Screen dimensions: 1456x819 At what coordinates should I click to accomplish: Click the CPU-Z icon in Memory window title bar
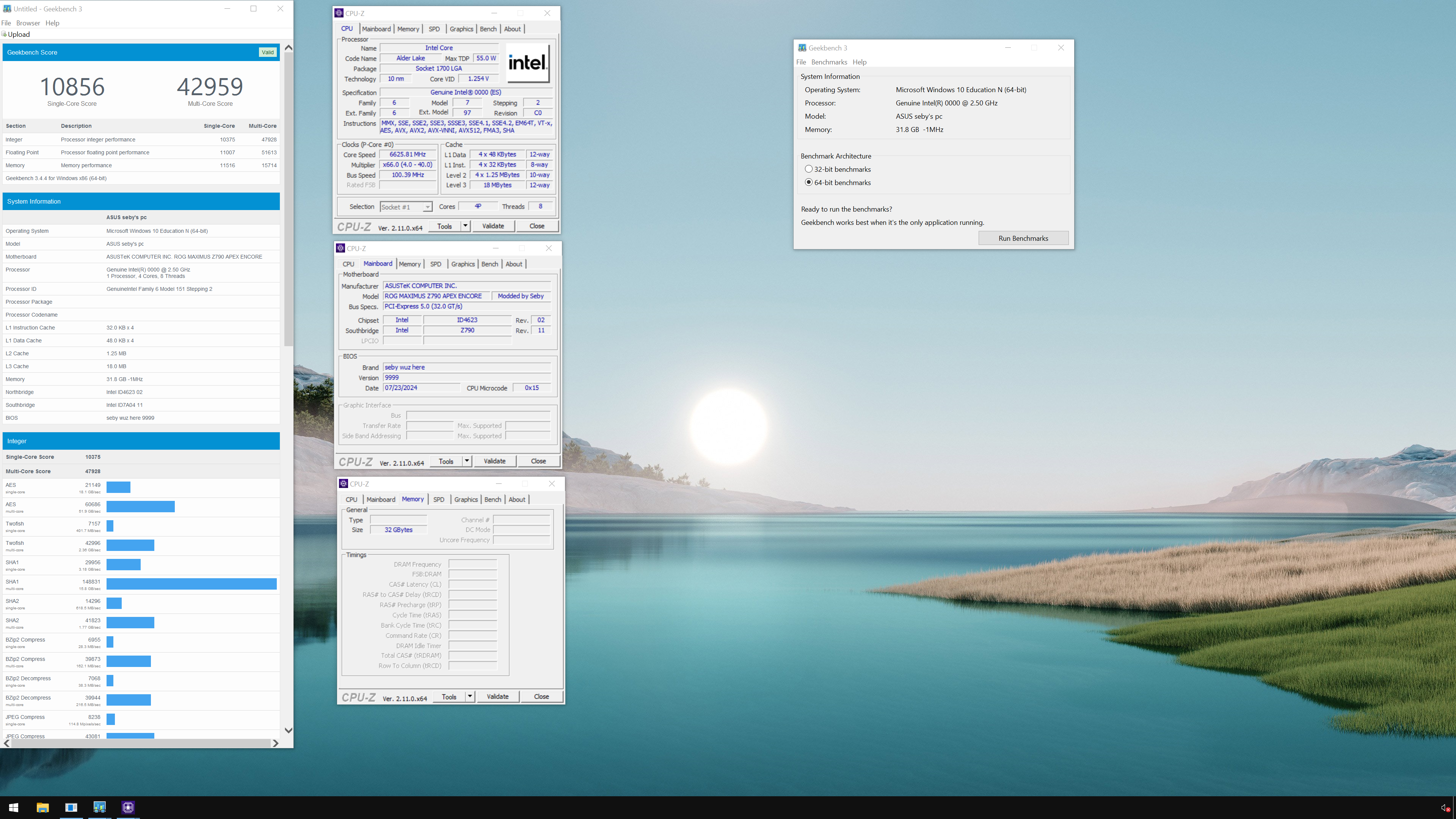pos(343,484)
